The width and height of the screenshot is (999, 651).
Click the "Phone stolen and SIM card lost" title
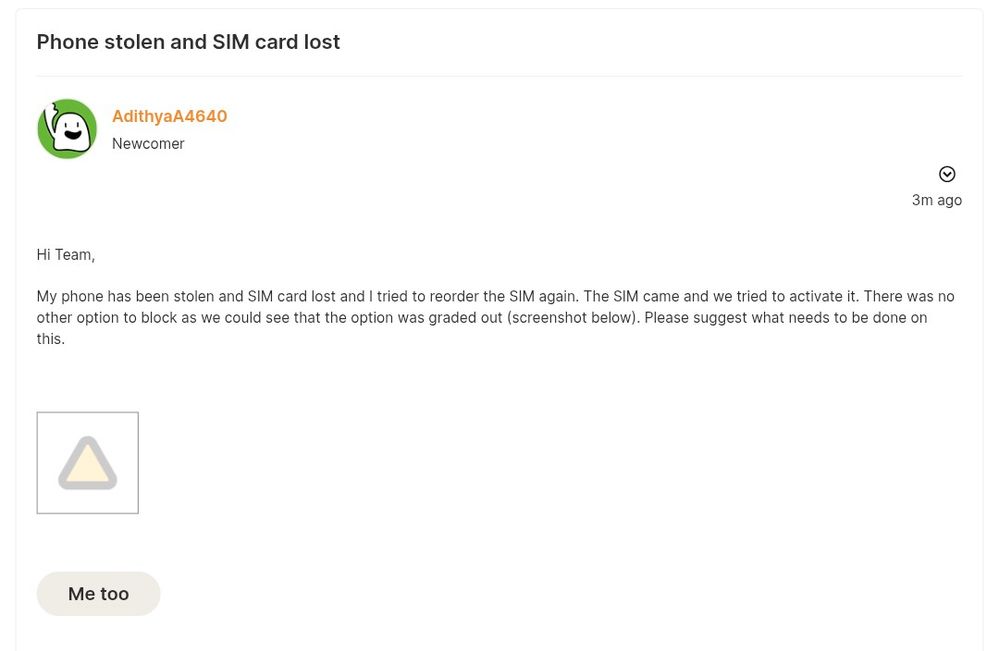click(x=188, y=42)
